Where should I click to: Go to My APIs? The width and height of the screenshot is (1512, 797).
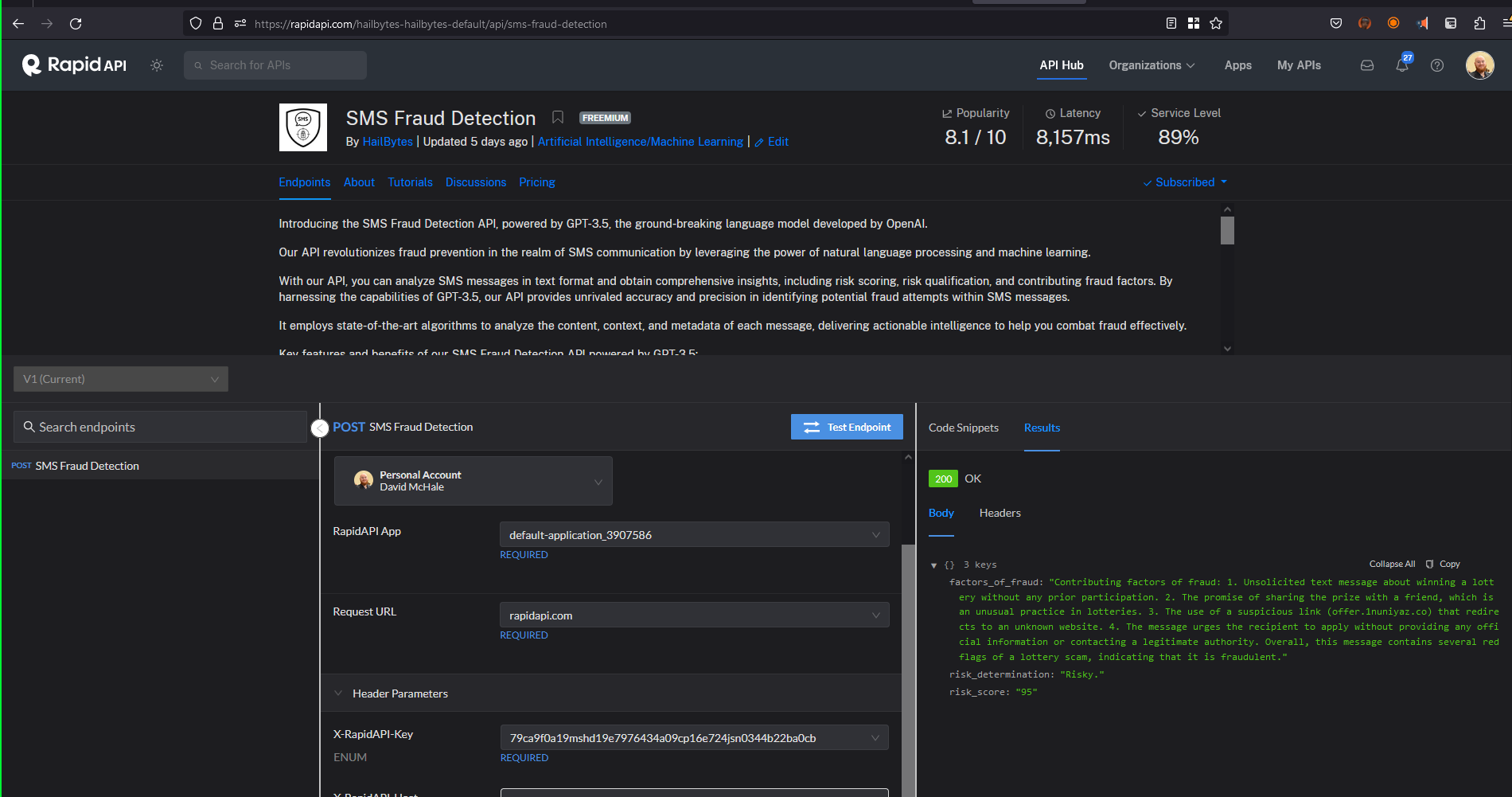(1299, 65)
